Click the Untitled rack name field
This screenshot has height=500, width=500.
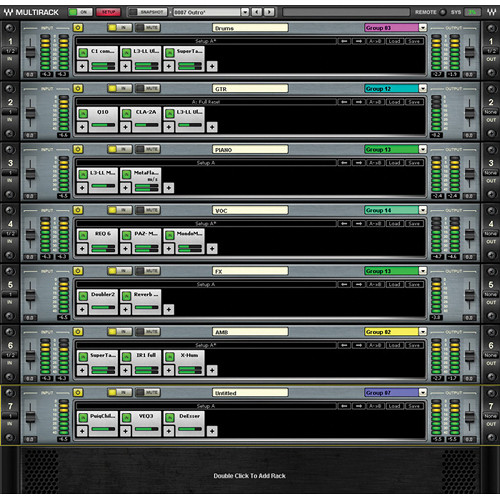click(x=250, y=393)
